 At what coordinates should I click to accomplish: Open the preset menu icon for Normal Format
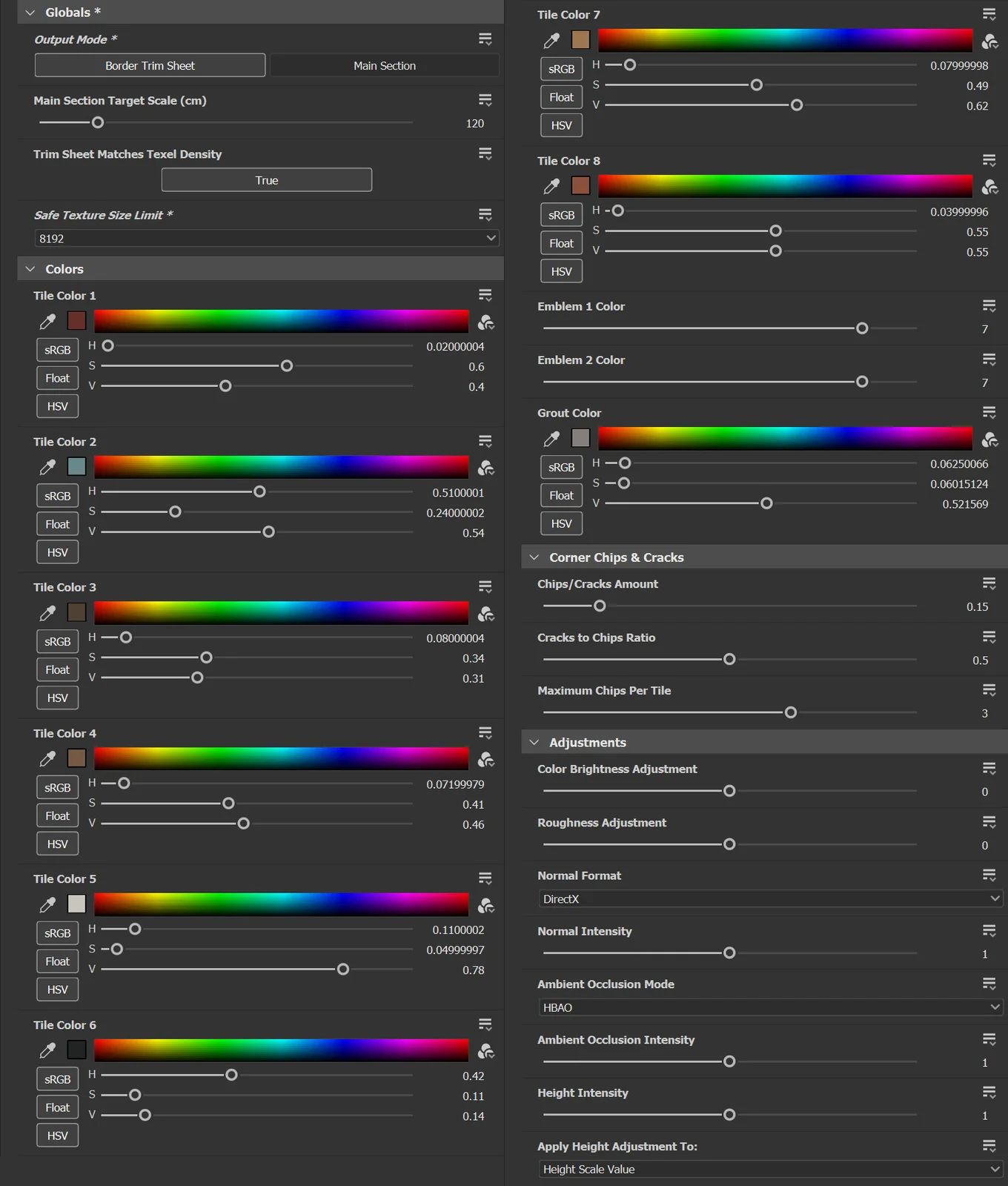[x=989, y=875]
